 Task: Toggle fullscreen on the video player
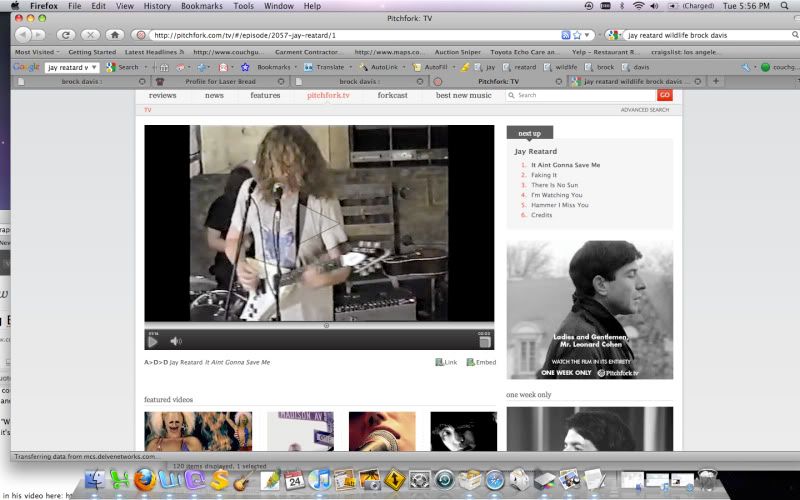485,342
